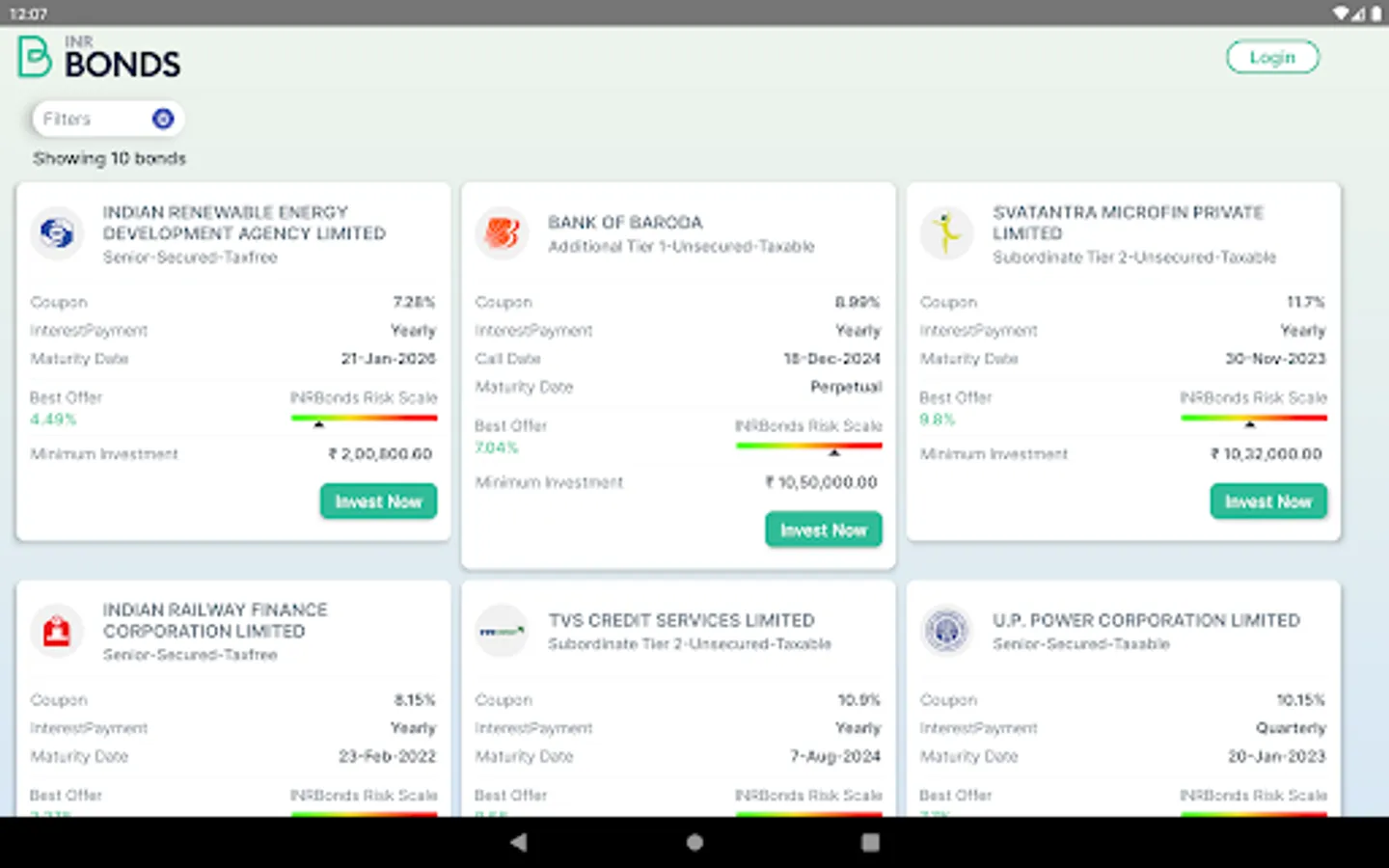Image resolution: width=1389 pixels, height=868 pixels.
Task: Select the 7.28% coupon value
Action: point(414,302)
